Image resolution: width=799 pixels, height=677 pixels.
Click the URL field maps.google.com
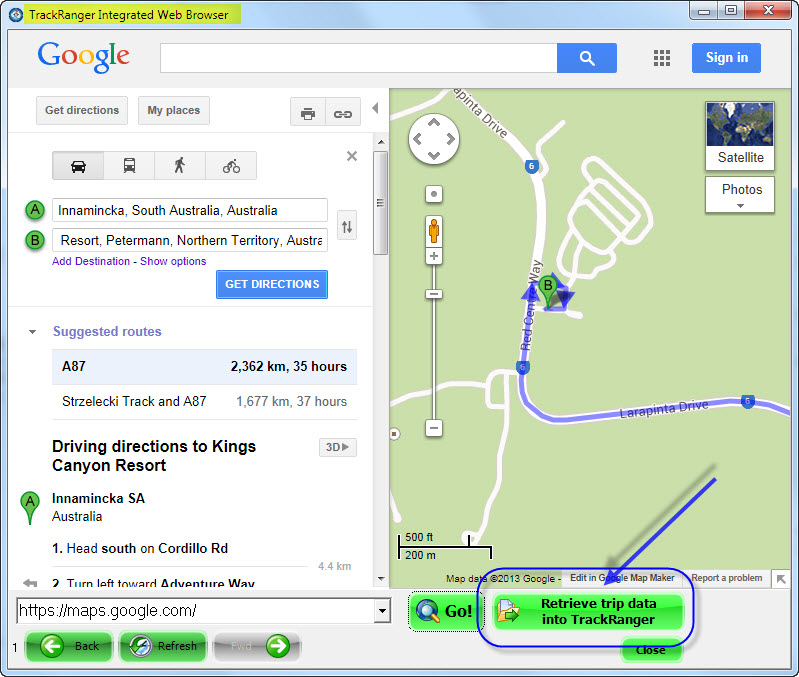(x=196, y=610)
